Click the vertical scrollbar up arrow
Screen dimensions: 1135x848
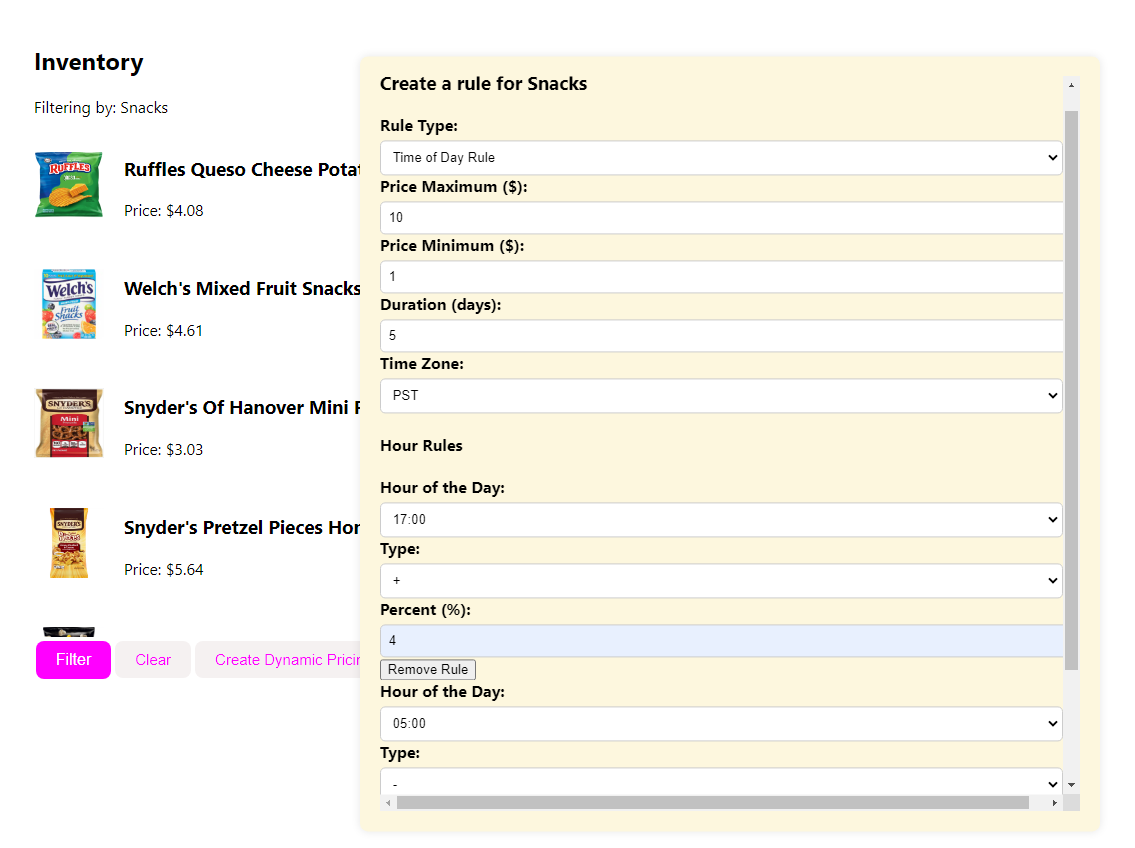(x=1071, y=85)
